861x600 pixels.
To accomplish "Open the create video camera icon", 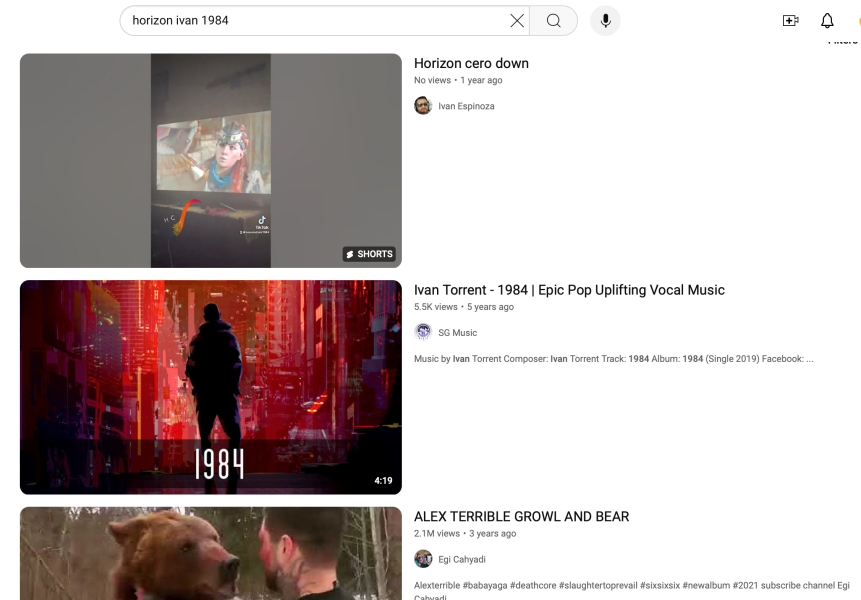I will 790,21.
